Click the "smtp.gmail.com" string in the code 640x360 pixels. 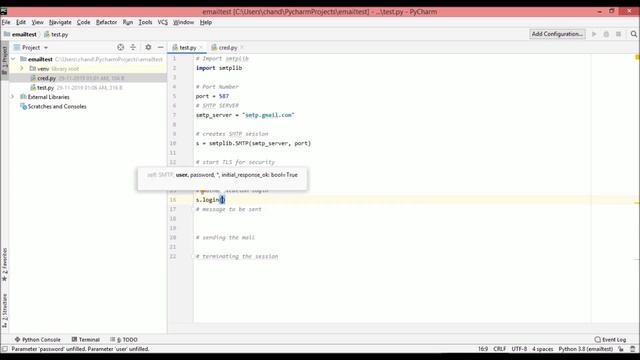pyautogui.click(x=268, y=115)
